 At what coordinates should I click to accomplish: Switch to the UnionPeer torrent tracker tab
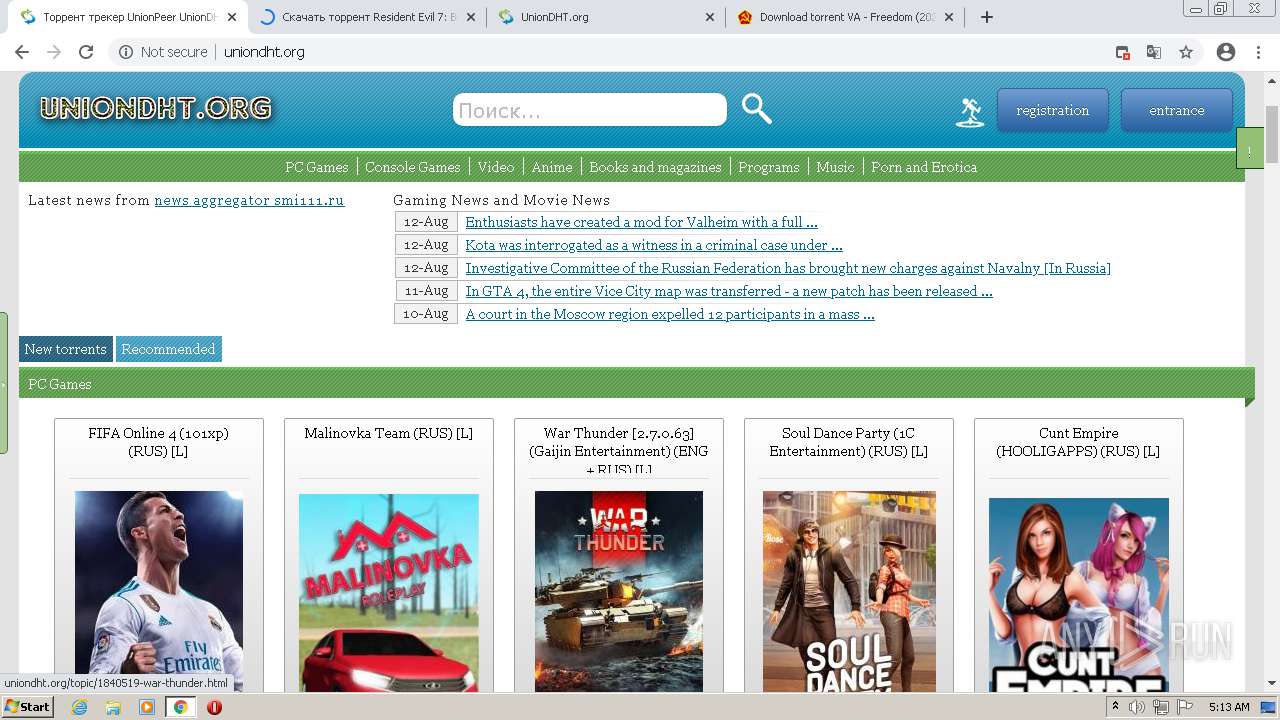128,17
